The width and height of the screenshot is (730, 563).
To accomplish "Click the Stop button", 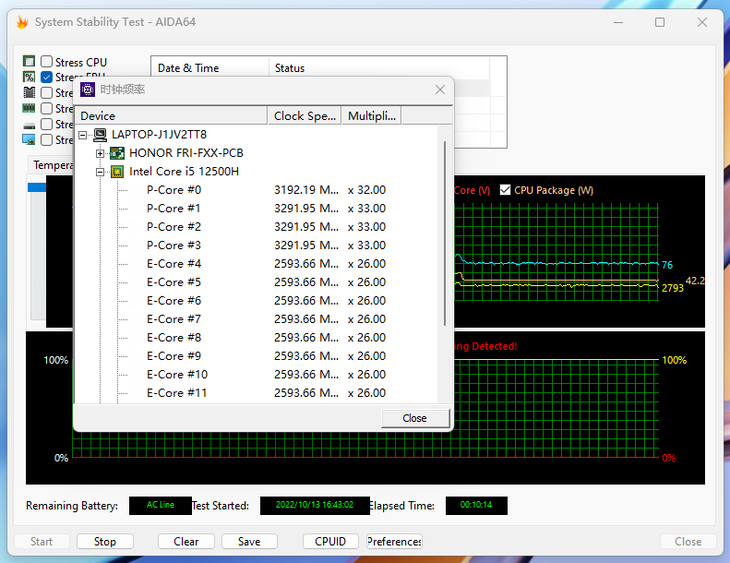I will (x=105, y=542).
